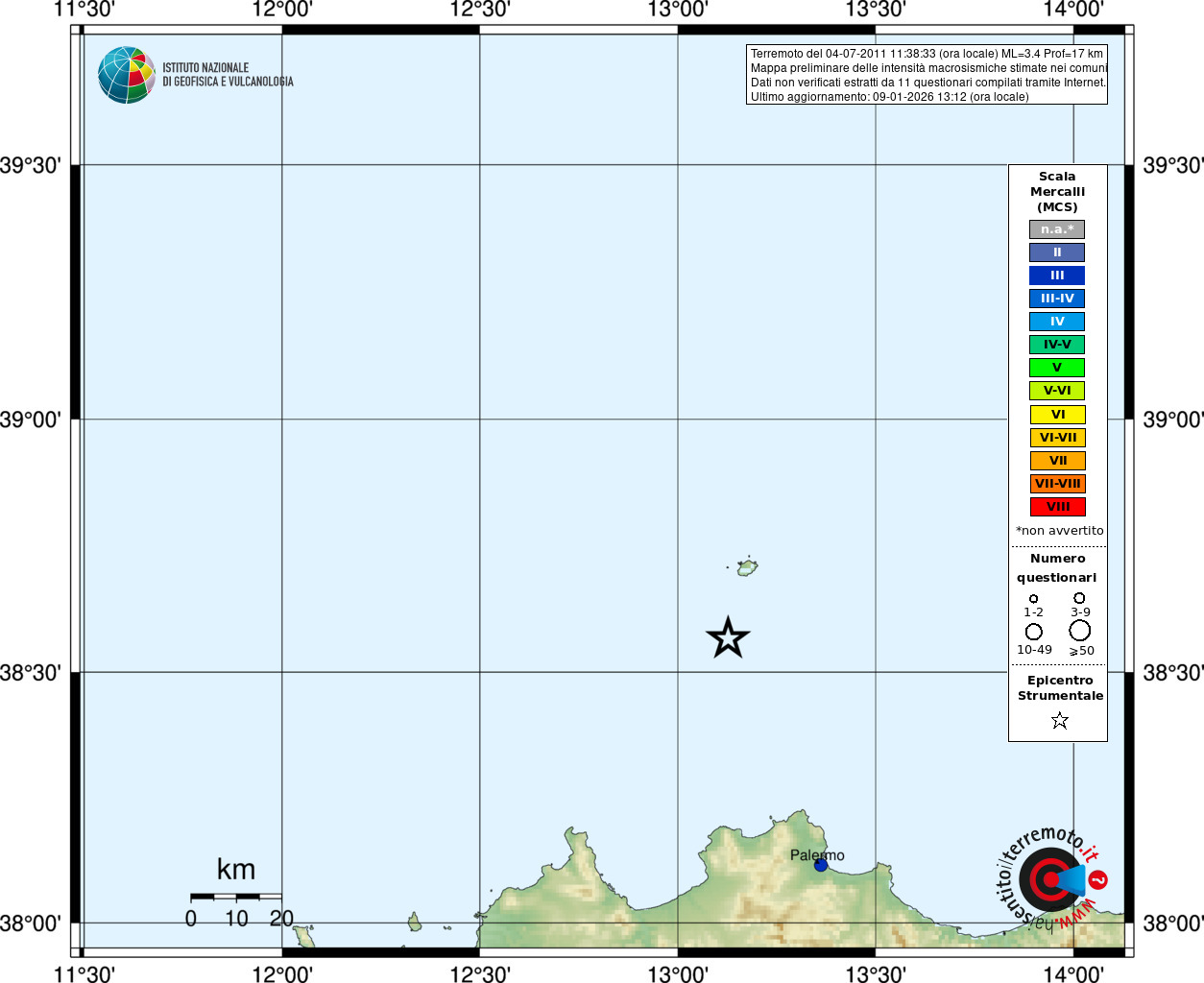Click the "Epicentro Strumentale" legend heading

tap(1060, 688)
